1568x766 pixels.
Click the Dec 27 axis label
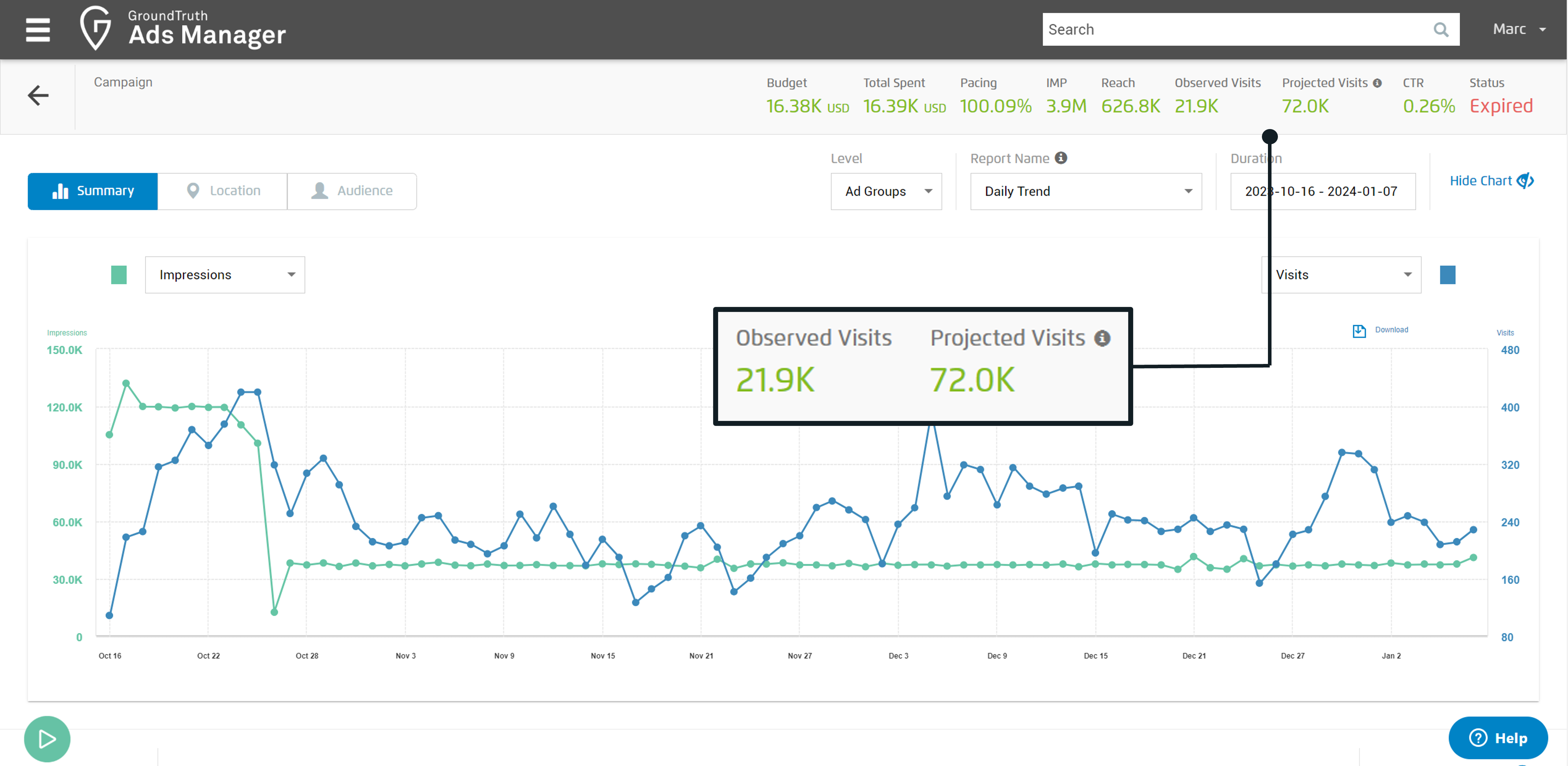[x=1292, y=655]
